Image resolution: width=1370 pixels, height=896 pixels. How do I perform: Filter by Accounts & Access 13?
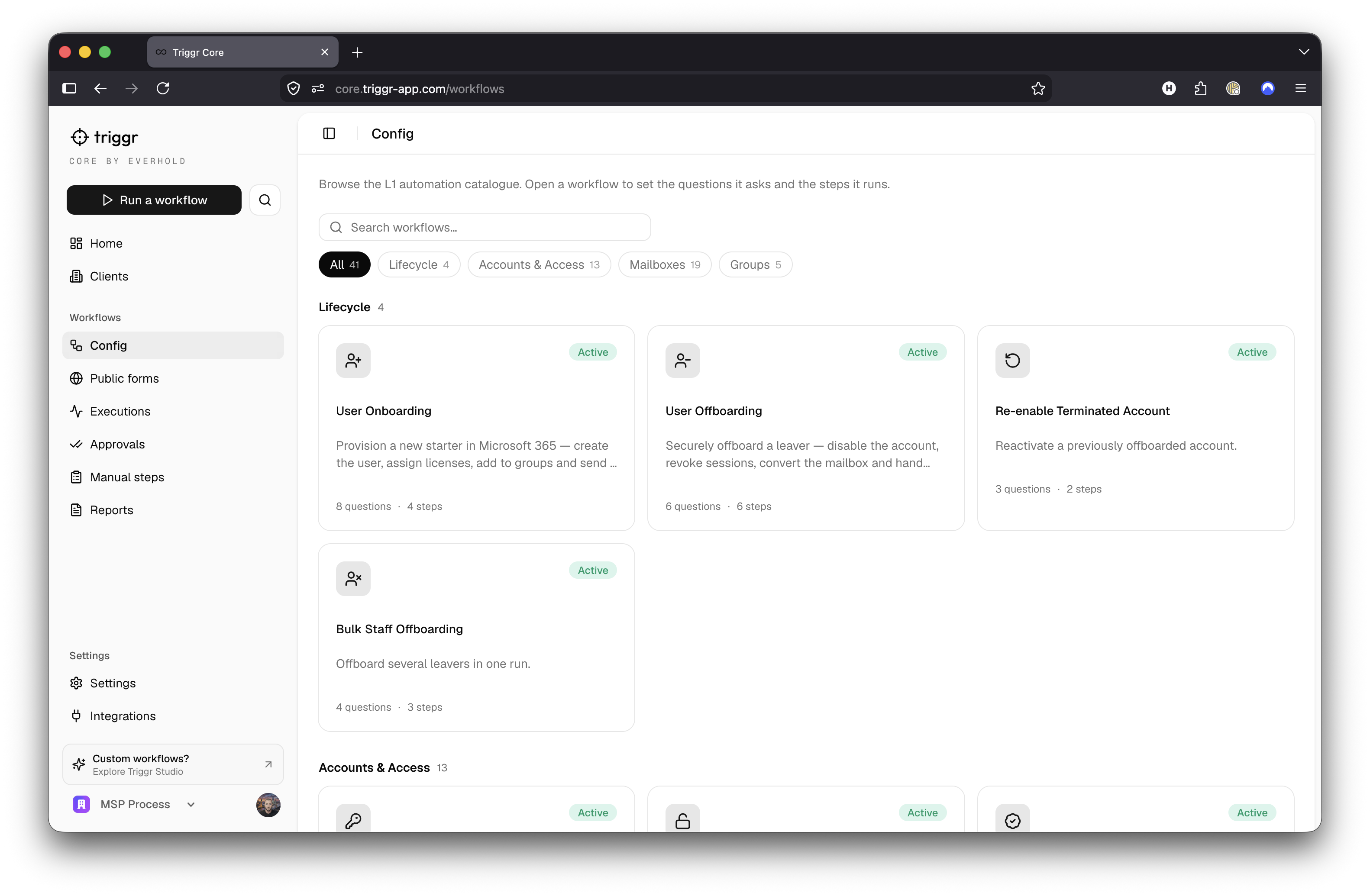pyautogui.click(x=539, y=265)
